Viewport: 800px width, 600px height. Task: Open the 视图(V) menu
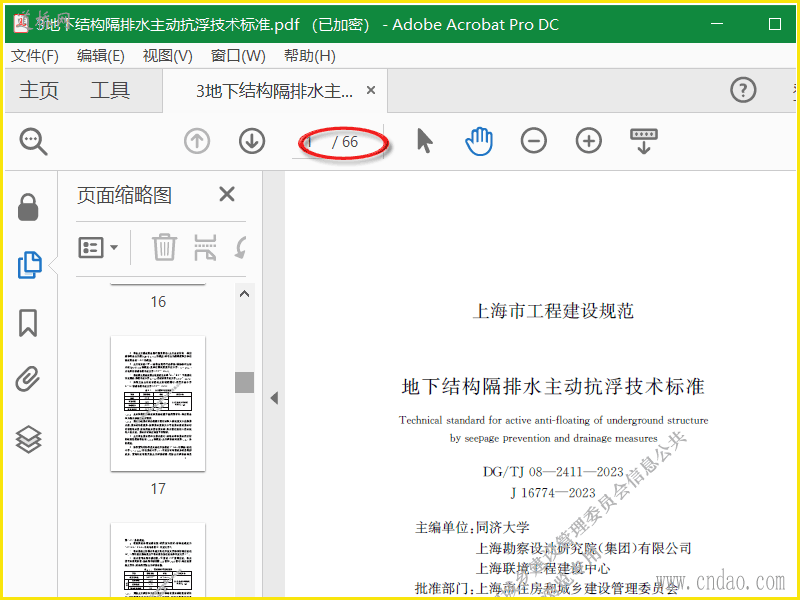pos(167,56)
